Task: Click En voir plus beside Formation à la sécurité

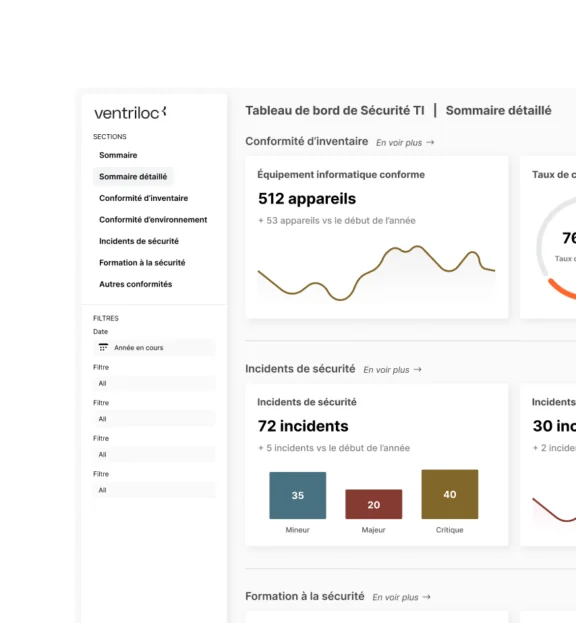Action: (395, 597)
